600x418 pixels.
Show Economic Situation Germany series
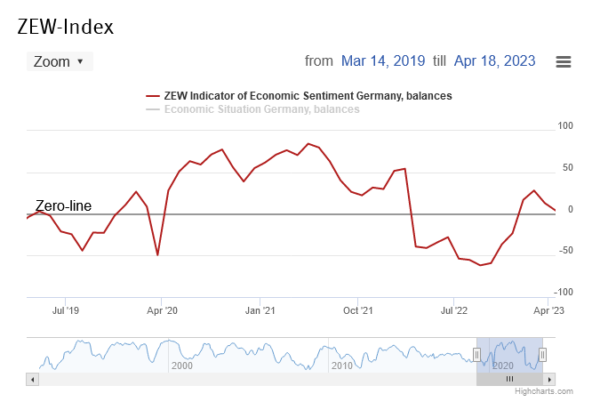pos(265,109)
